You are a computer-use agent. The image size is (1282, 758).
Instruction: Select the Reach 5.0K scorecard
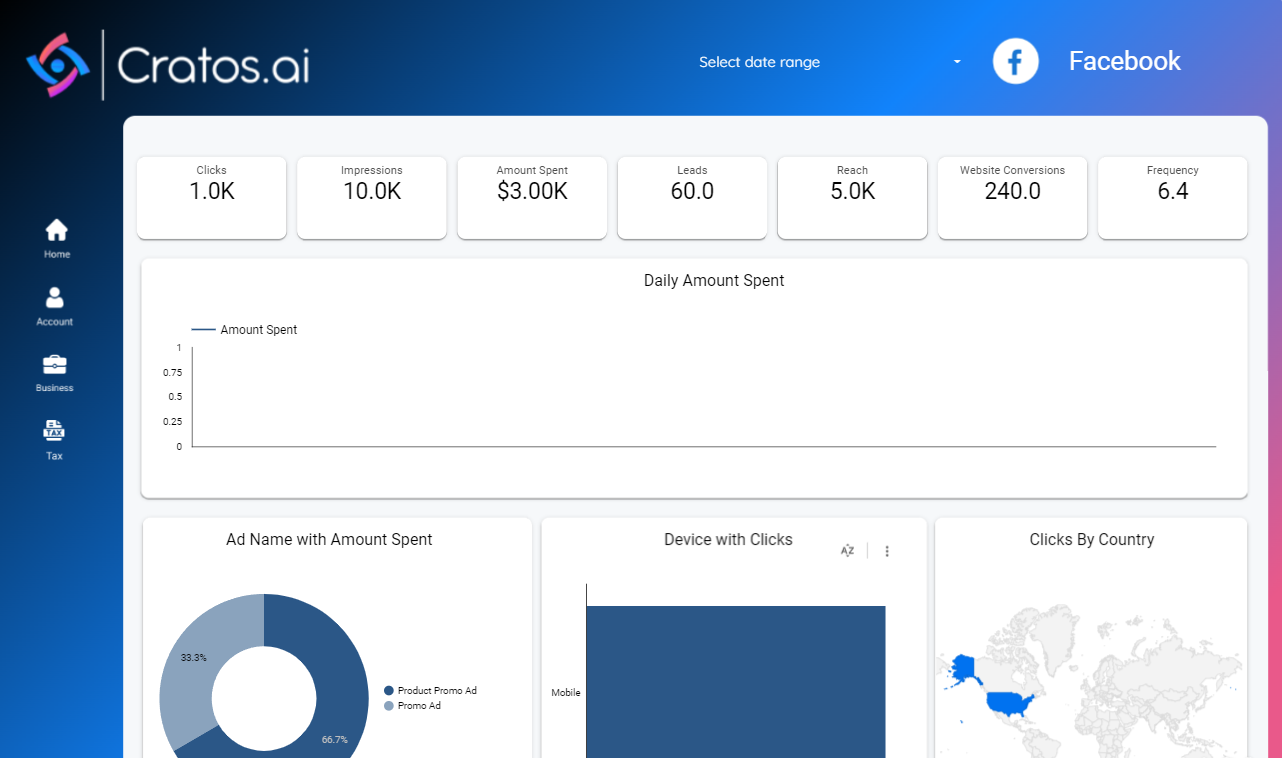[x=852, y=198]
